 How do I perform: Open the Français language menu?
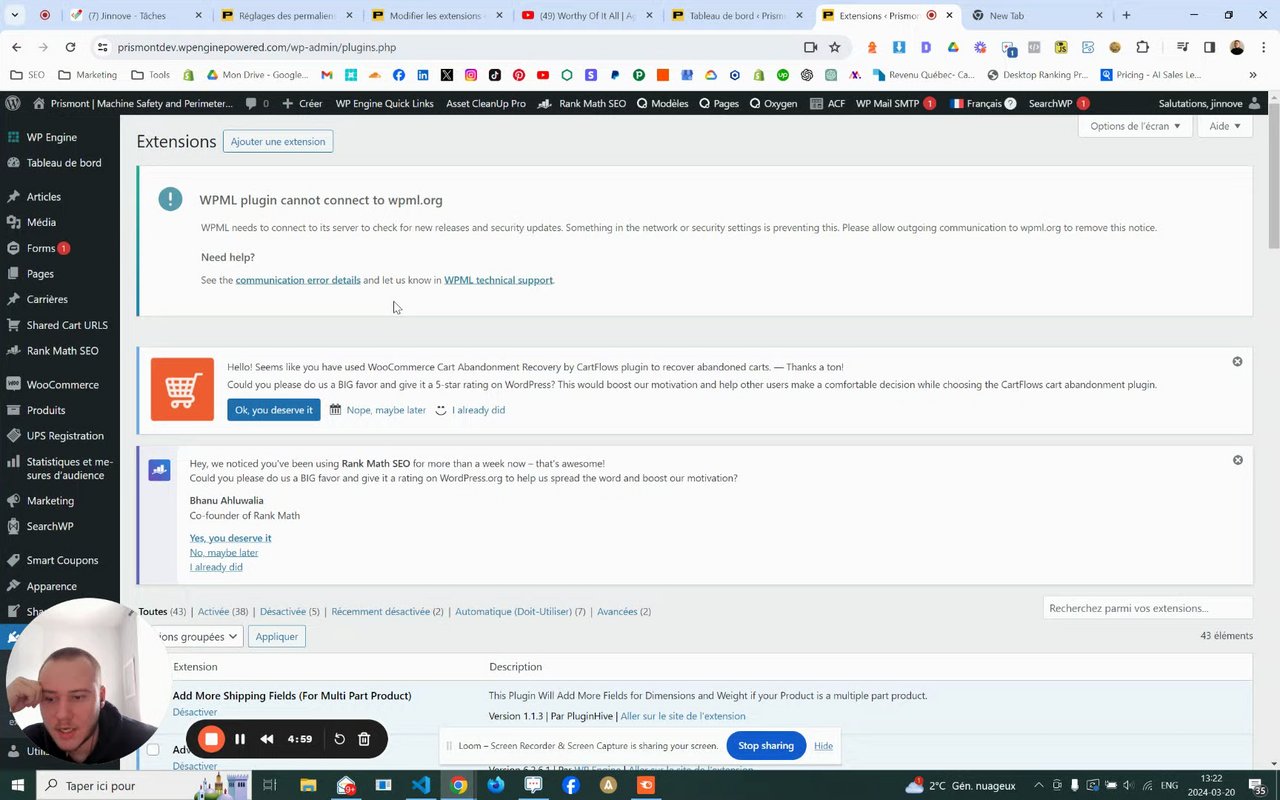click(x=982, y=103)
